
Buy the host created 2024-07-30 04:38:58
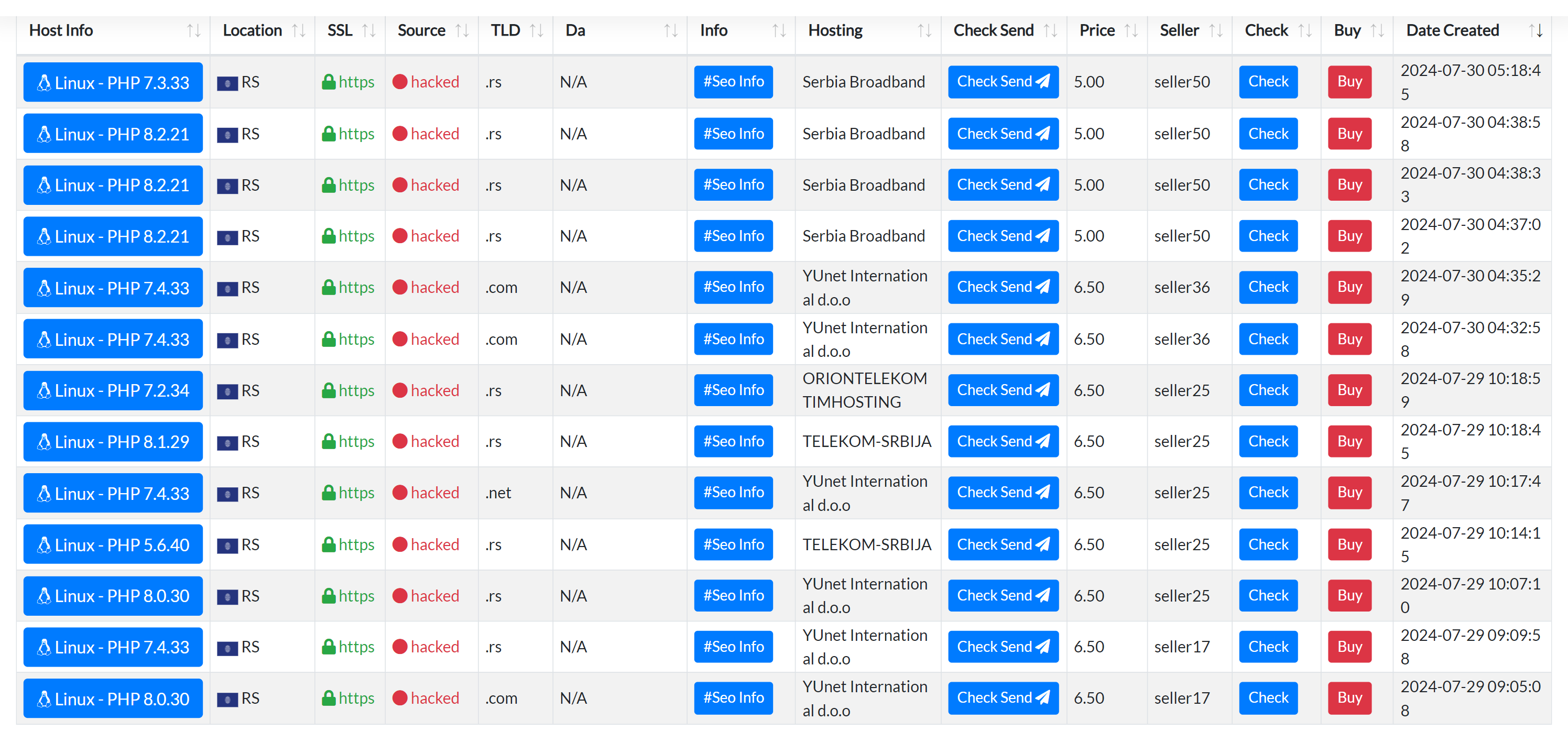coord(1349,133)
